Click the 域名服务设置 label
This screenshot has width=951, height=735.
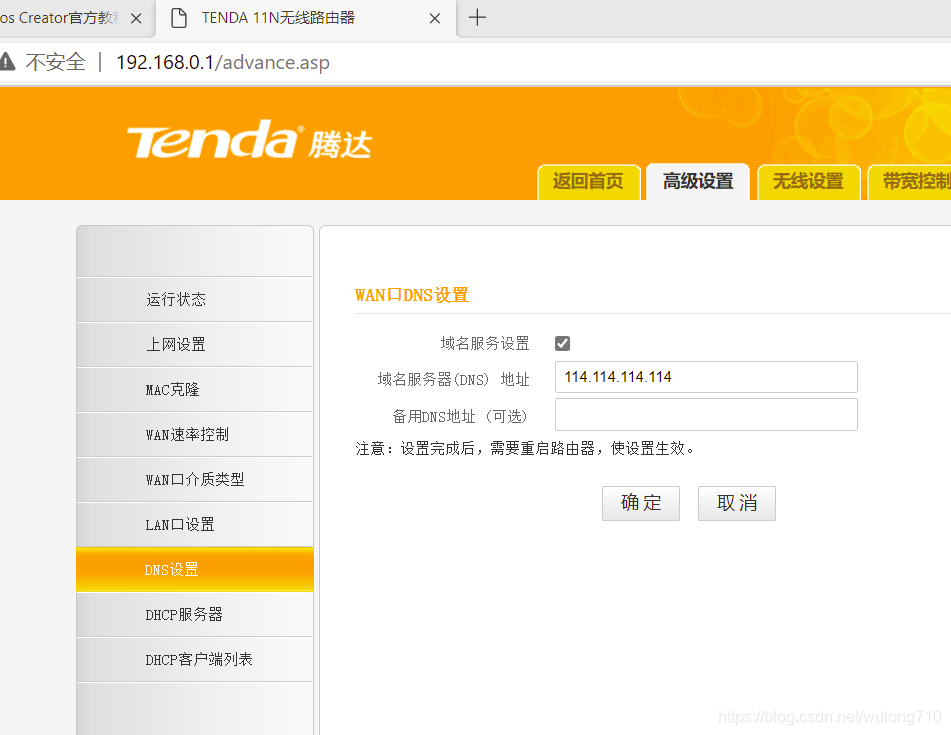(x=485, y=344)
